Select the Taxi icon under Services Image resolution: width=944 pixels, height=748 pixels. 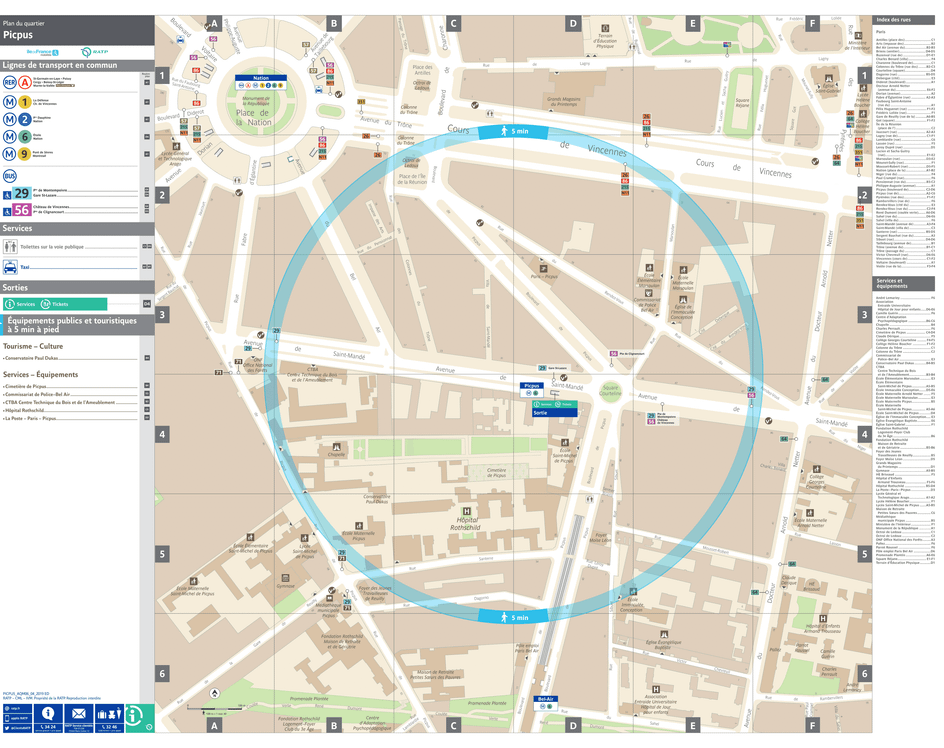(x=11, y=266)
